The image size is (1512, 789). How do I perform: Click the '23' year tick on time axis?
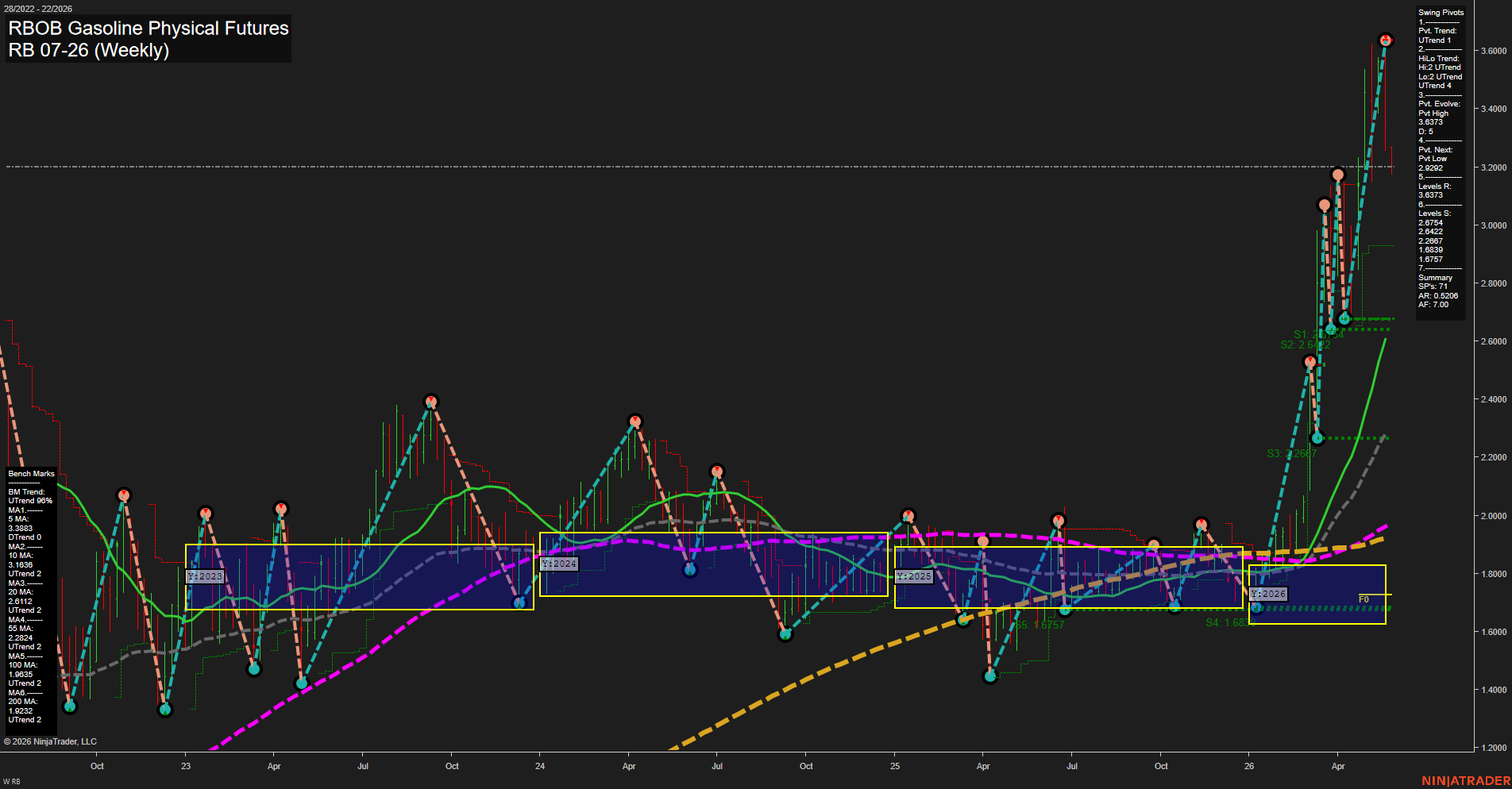tap(186, 766)
